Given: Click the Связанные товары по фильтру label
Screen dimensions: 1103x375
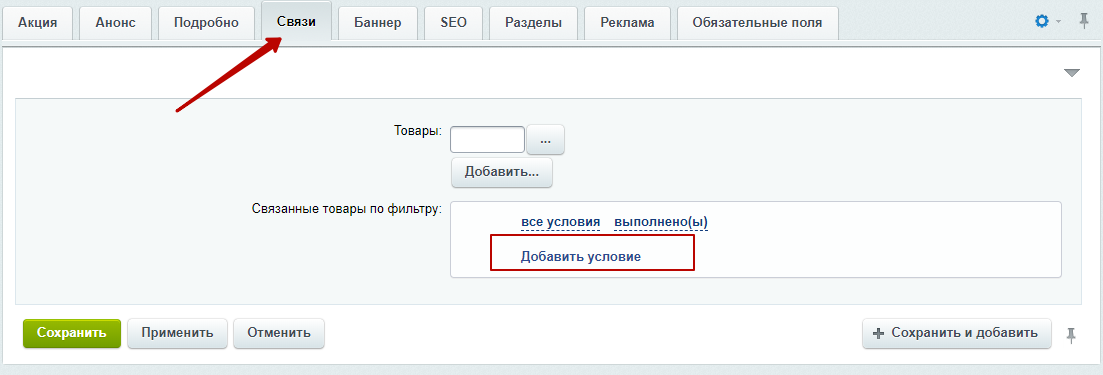Looking at the screenshot, I should 346,209.
